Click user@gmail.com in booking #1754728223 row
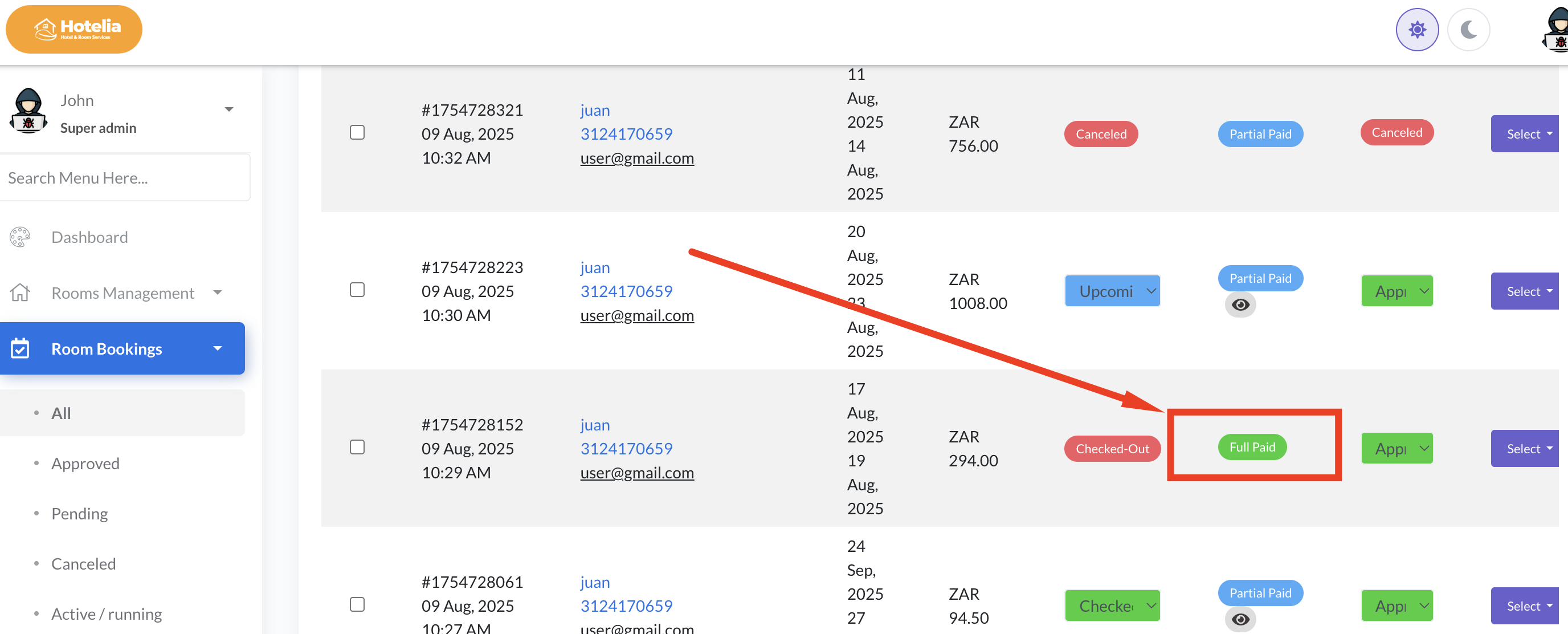 coord(636,315)
